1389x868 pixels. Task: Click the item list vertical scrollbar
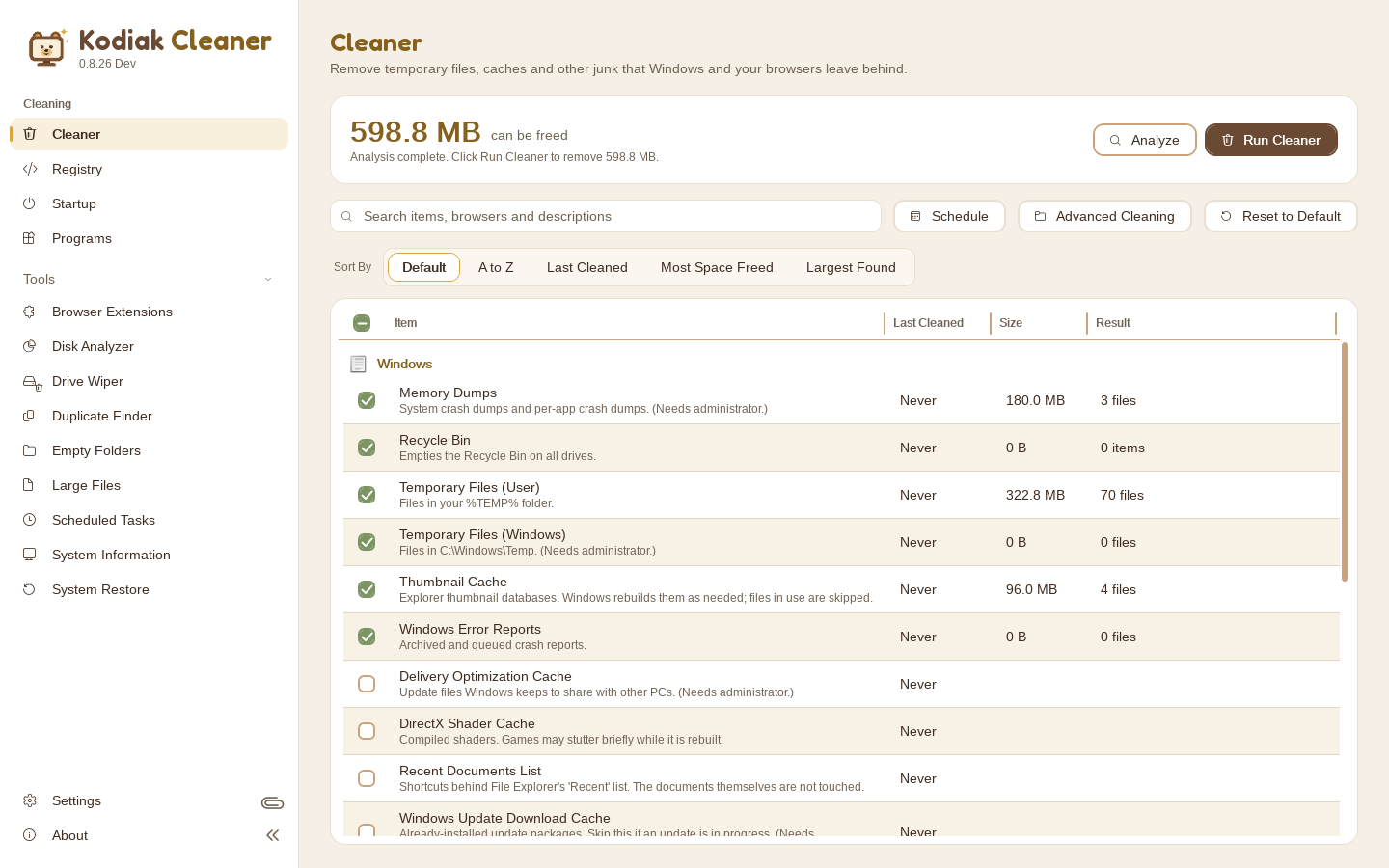pos(1345,462)
